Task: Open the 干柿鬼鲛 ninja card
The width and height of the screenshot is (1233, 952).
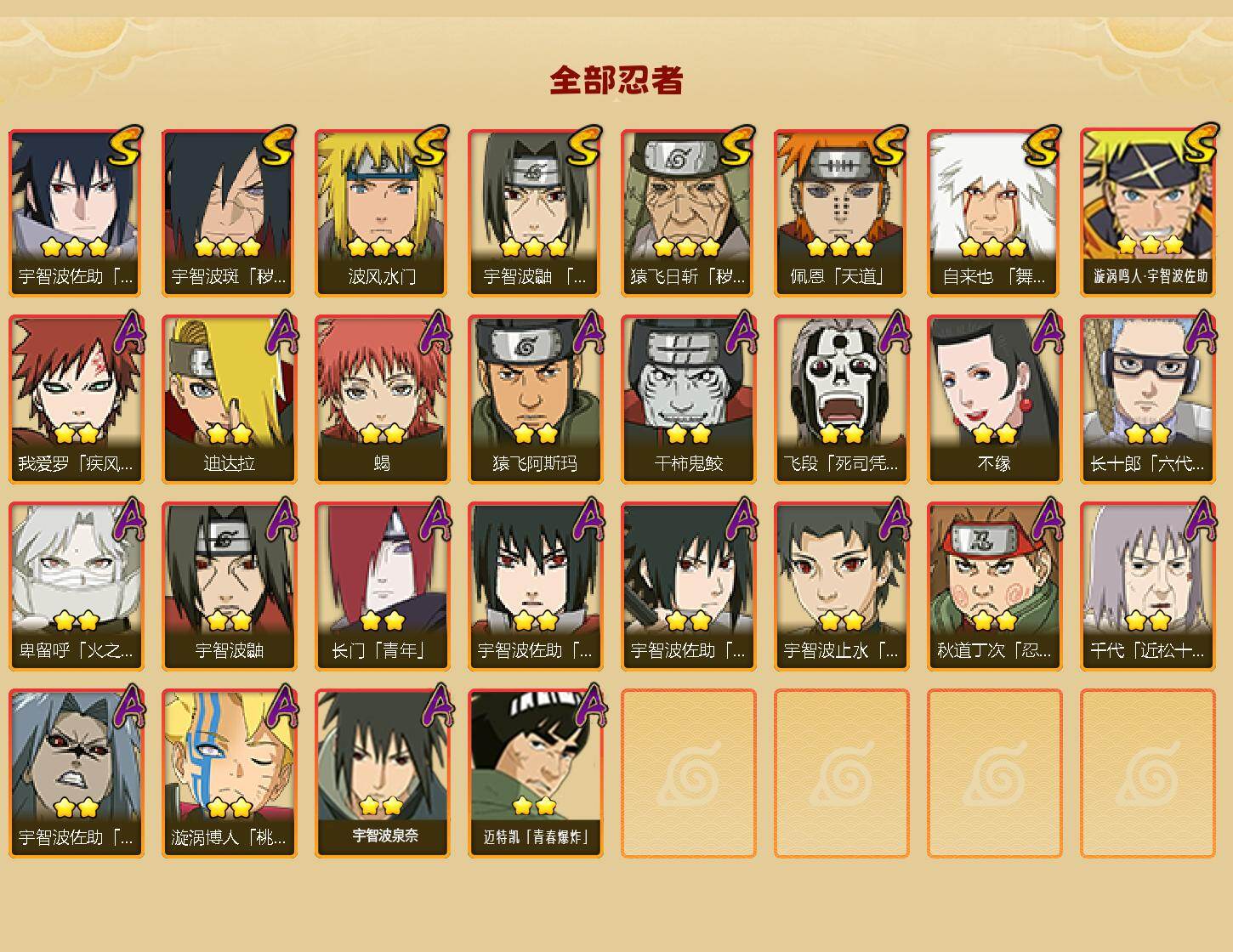Action: coord(688,399)
